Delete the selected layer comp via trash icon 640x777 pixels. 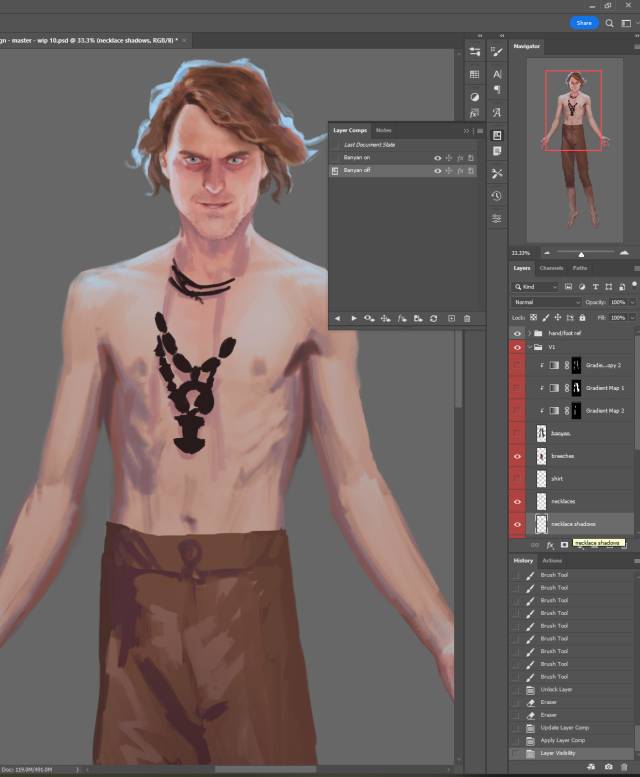pos(467,318)
